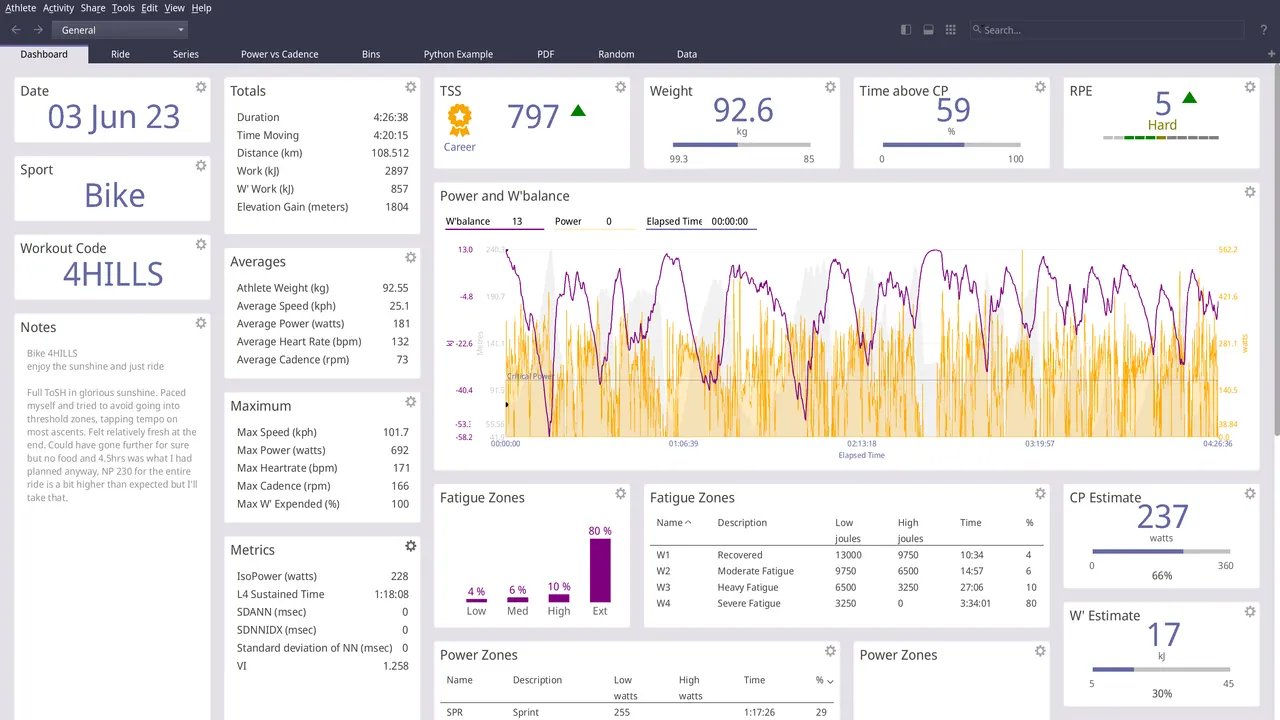Add a new chart with the plus icon
Screen dimensions: 1280x720
tap(1272, 54)
